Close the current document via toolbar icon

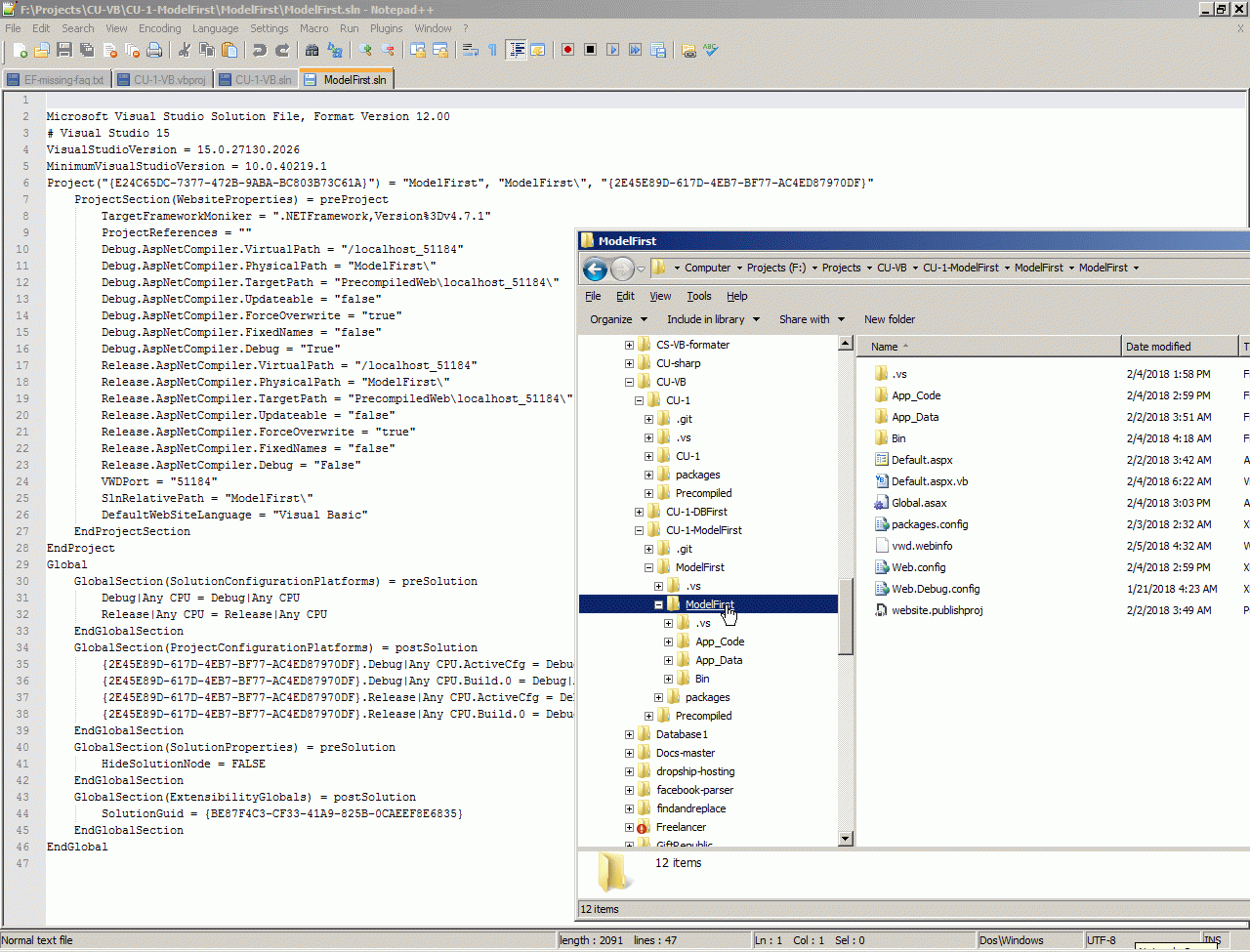109,50
